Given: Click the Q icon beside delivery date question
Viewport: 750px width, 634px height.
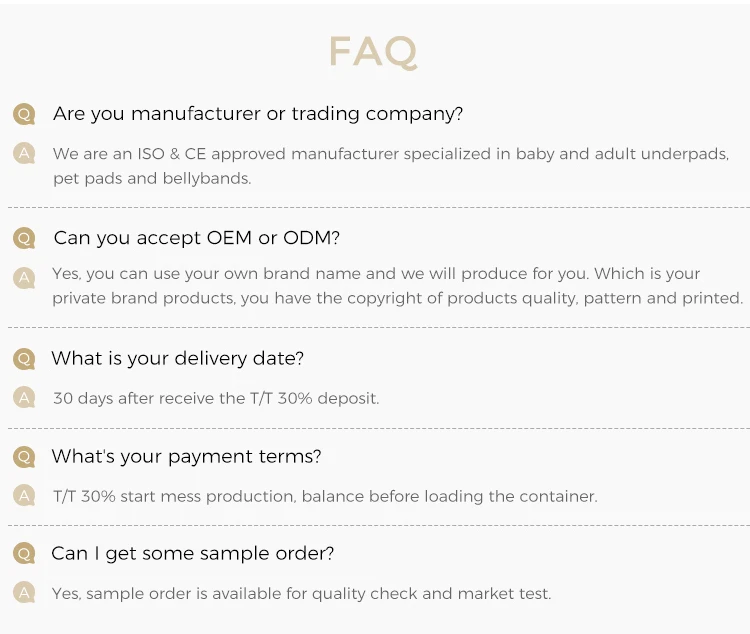Looking at the screenshot, I should 24,358.
